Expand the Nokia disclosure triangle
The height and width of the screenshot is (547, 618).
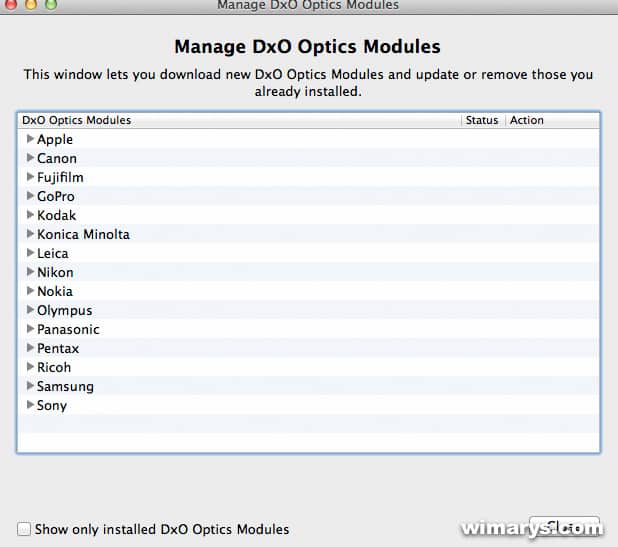tap(30, 290)
